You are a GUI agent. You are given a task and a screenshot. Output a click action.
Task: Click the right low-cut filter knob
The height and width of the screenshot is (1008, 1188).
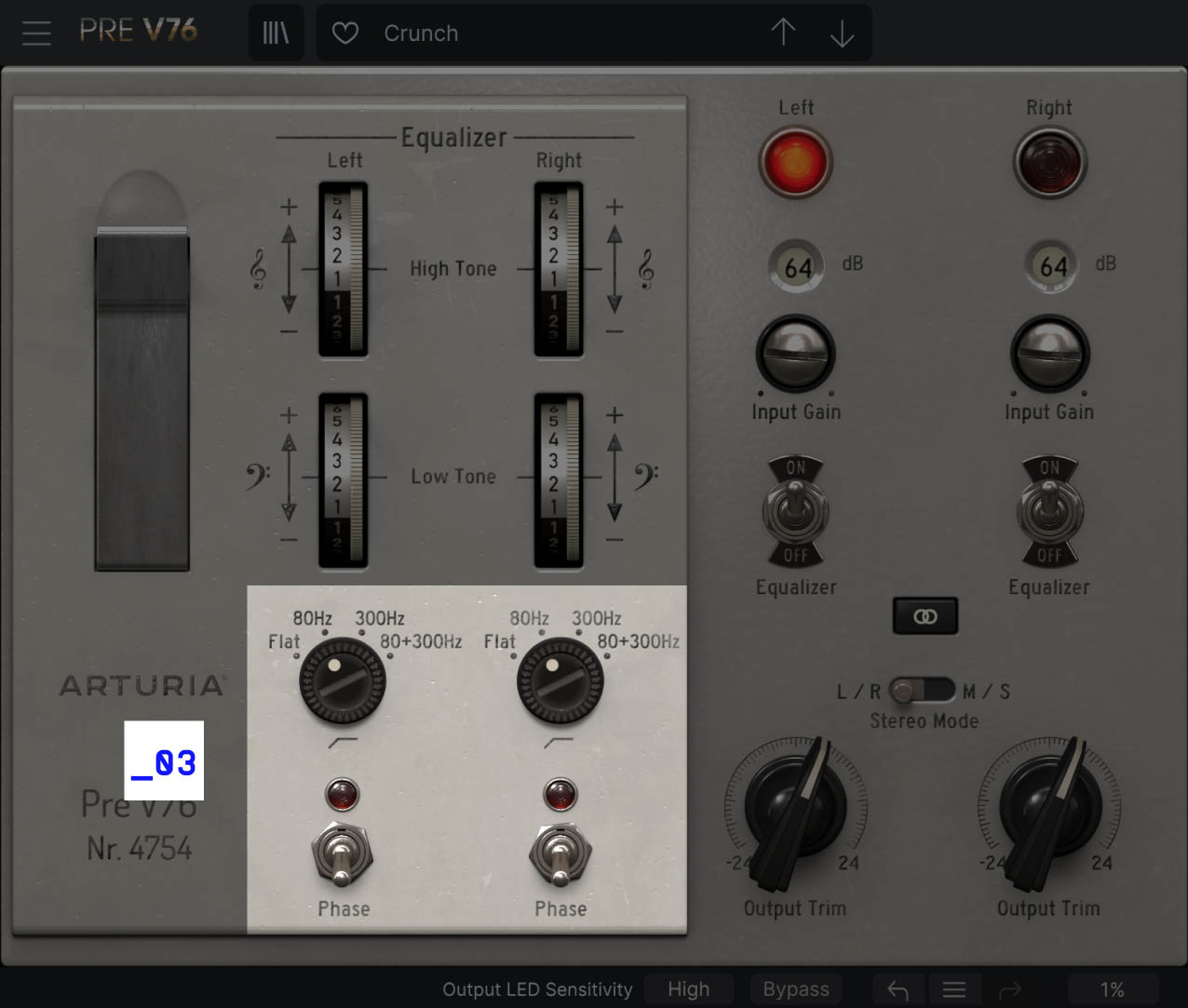click(x=560, y=680)
